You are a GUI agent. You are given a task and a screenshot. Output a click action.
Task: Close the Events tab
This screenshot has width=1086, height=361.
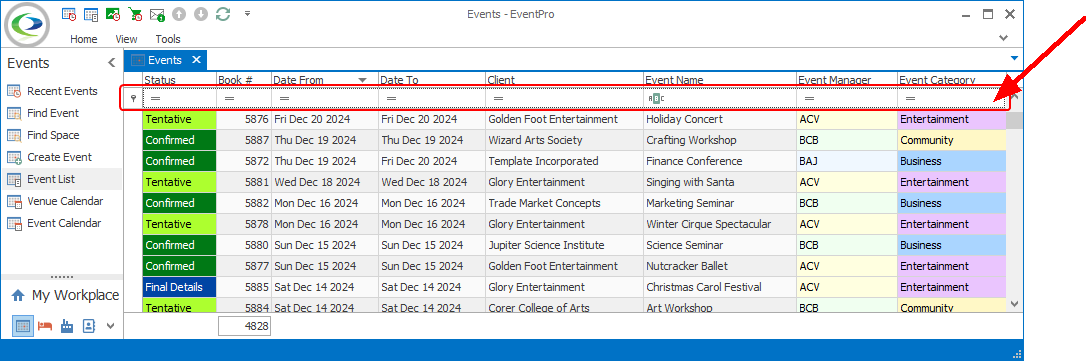[196, 60]
